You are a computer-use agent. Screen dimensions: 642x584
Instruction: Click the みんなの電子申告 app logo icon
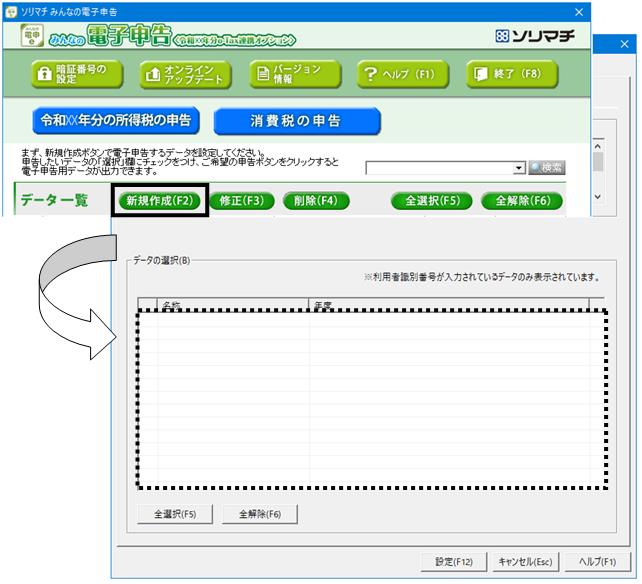(x=32, y=35)
